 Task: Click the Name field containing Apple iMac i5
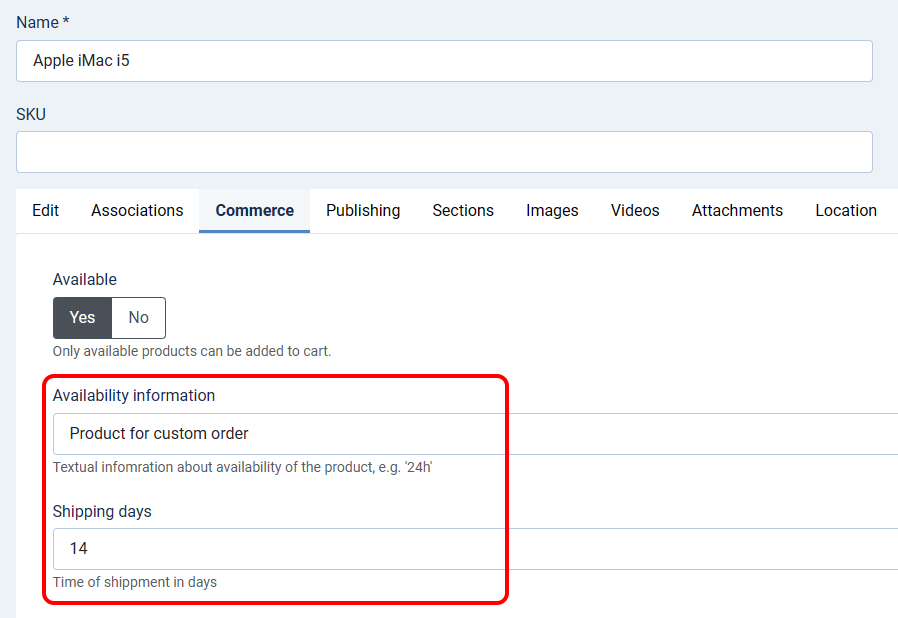click(x=444, y=61)
